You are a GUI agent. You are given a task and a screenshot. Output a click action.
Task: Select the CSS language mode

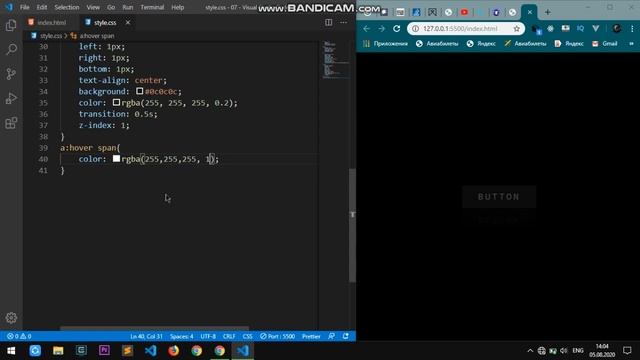click(247, 336)
